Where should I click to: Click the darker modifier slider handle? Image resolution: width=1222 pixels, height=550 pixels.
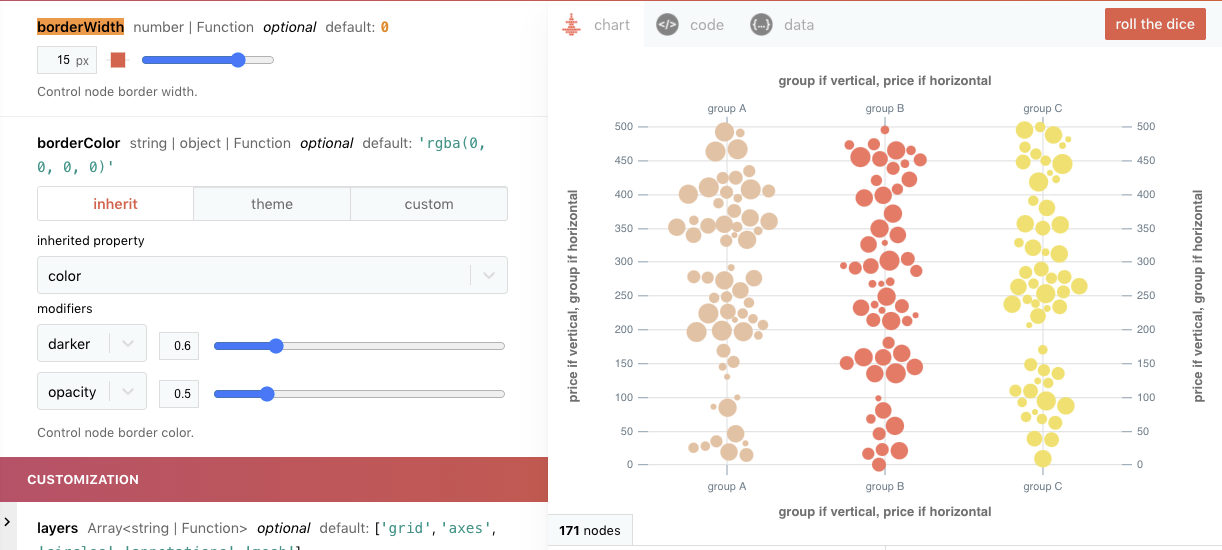(x=276, y=346)
